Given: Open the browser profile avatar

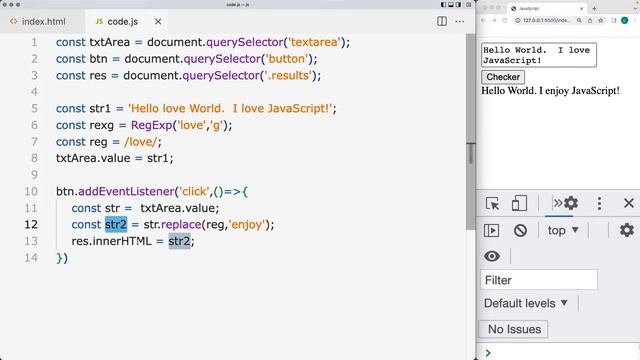Looking at the screenshot, I should 624,20.
